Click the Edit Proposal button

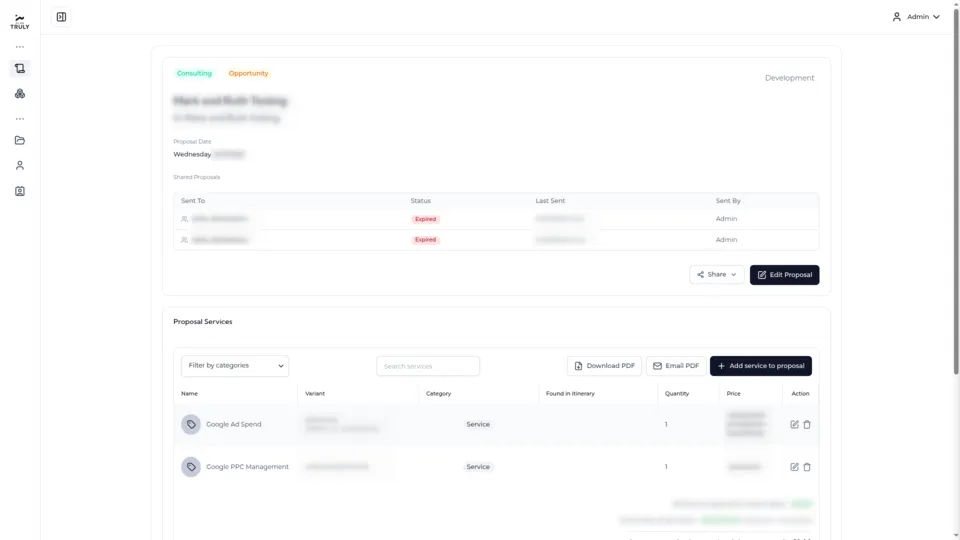click(784, 275)
